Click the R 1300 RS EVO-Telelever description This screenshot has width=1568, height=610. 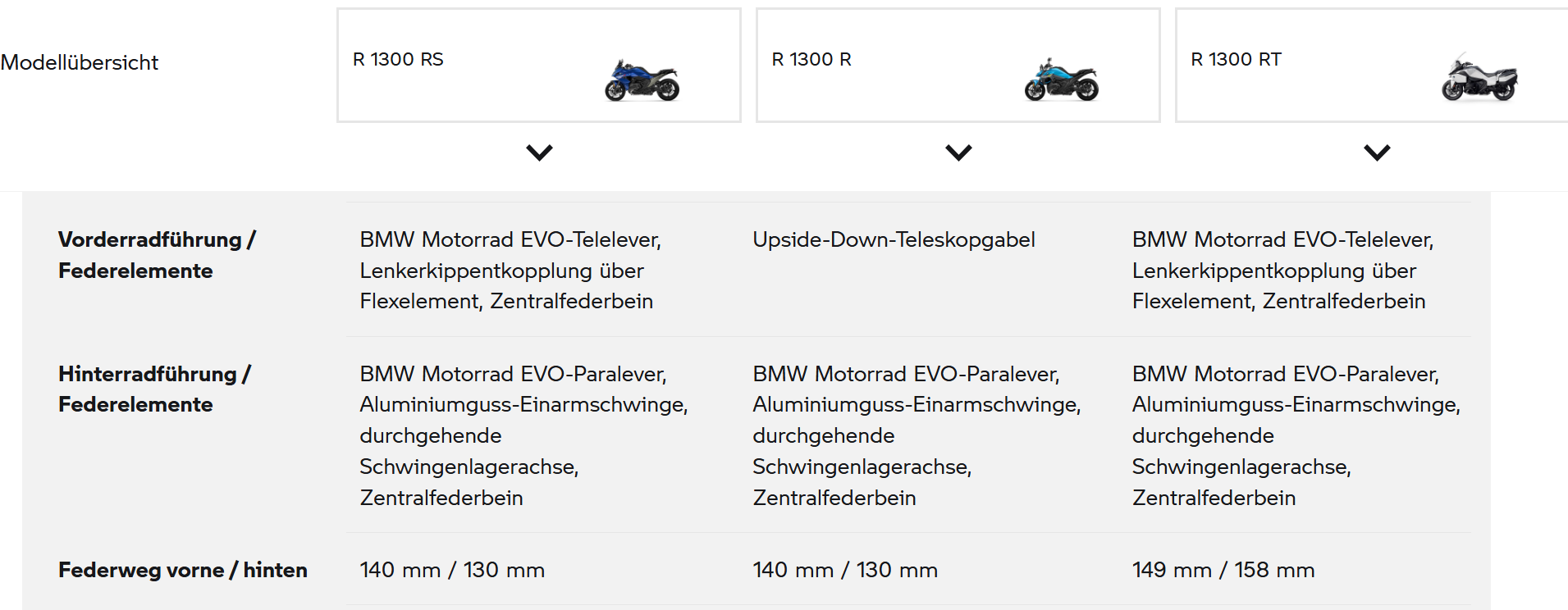(510, 271)
